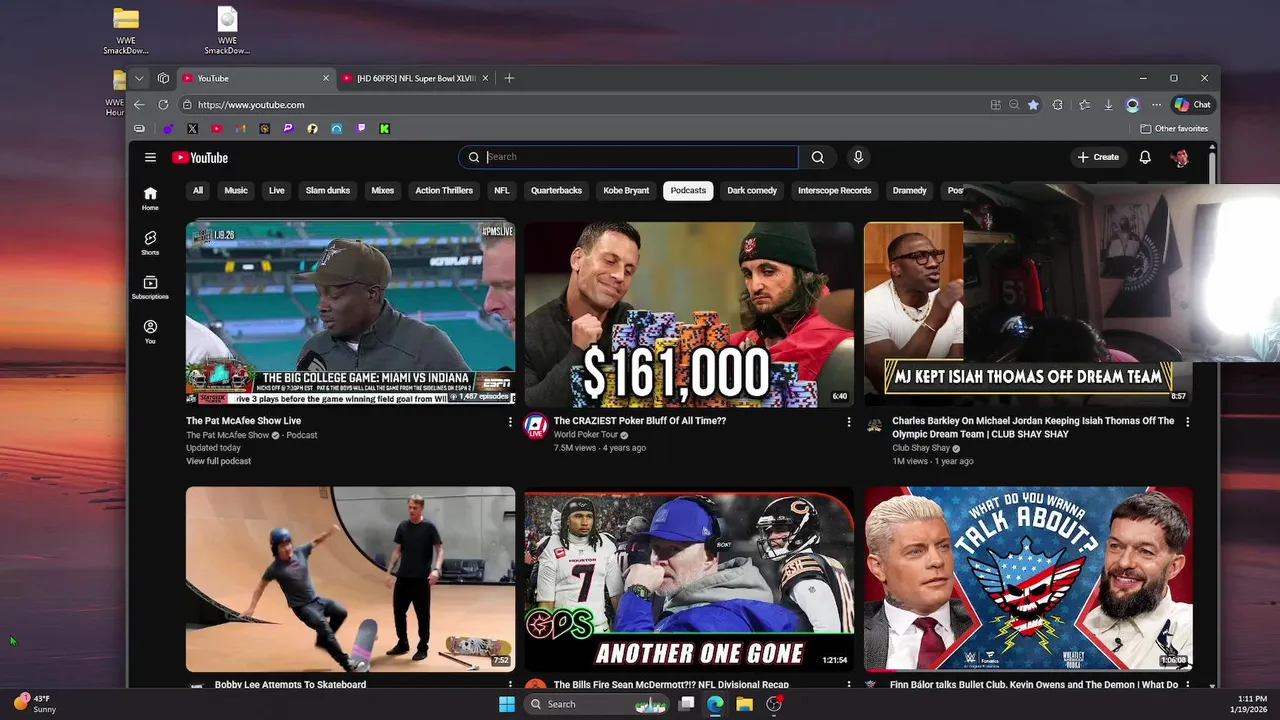The width and height of the screenshot is (1280, 720).
Task: Select the Mixes filter chip
Action: click(x=383, y=190)
